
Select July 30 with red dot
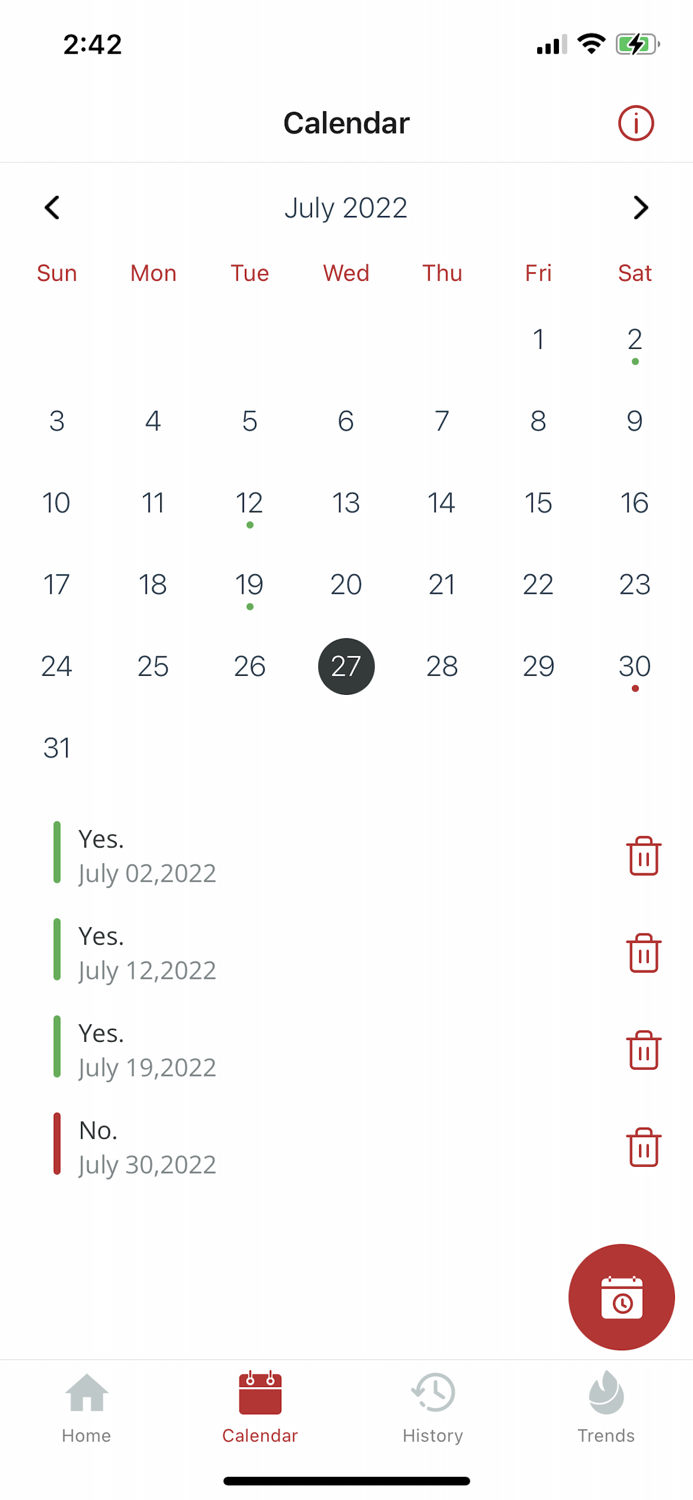(x=635, y=666)
